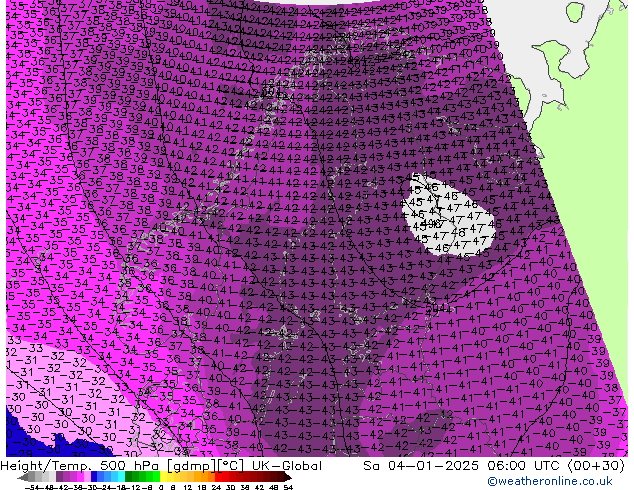Image resolution: width=634 pixels, height=490 pixels.
Task: Click the '[gdmp]' unit label
Action: (x=192, y=466)
